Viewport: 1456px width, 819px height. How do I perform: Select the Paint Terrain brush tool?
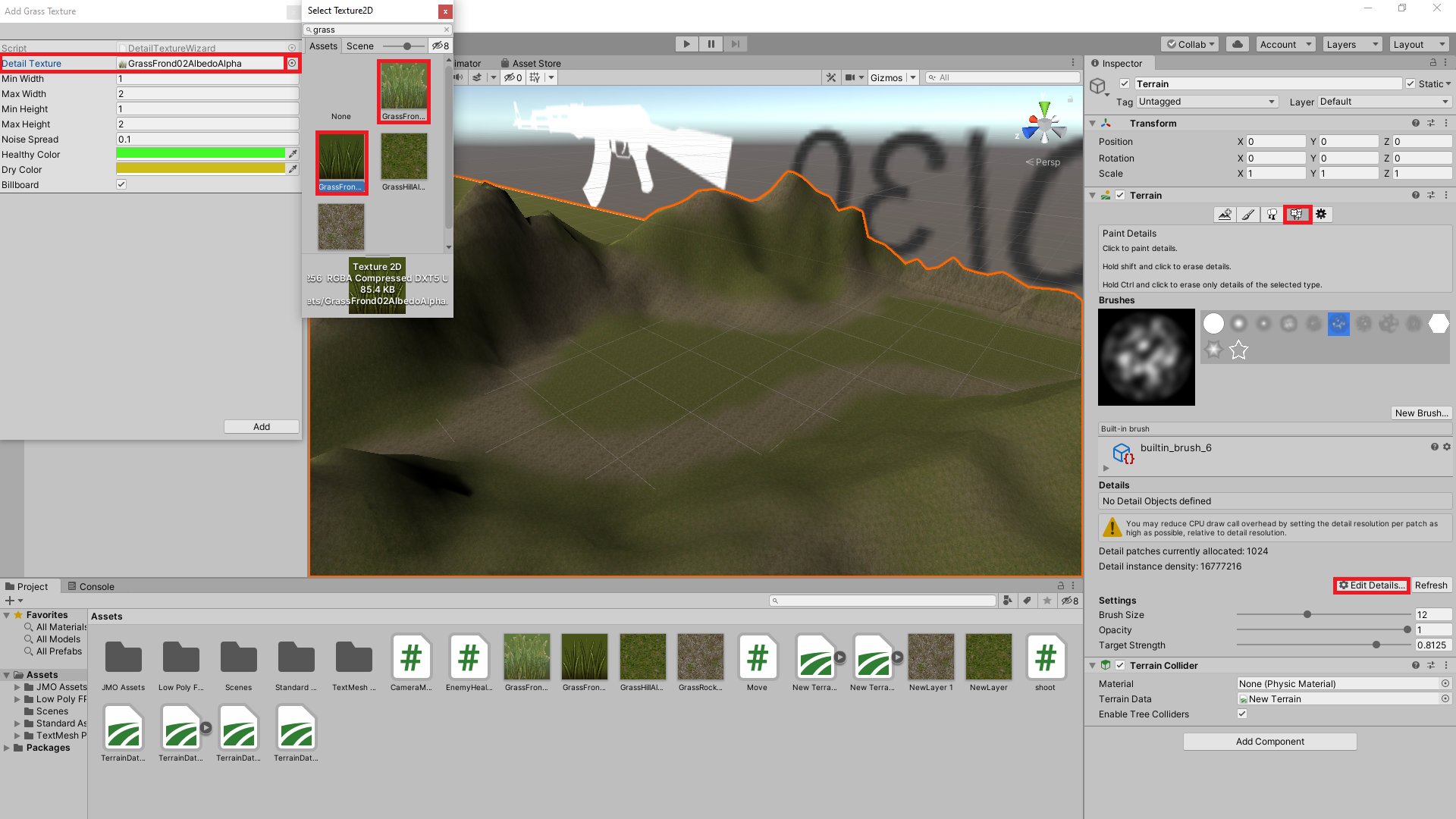(1248, 215)
